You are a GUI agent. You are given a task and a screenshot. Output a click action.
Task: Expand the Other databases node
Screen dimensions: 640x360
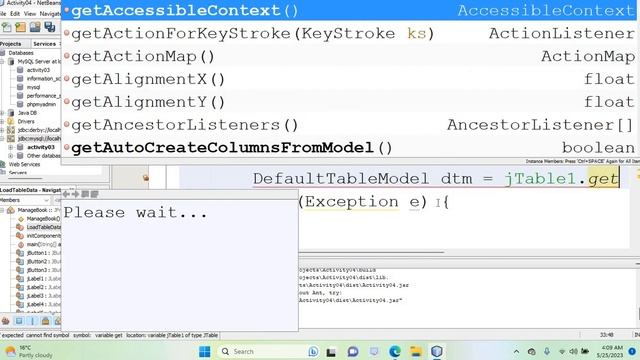pos(11,156)
